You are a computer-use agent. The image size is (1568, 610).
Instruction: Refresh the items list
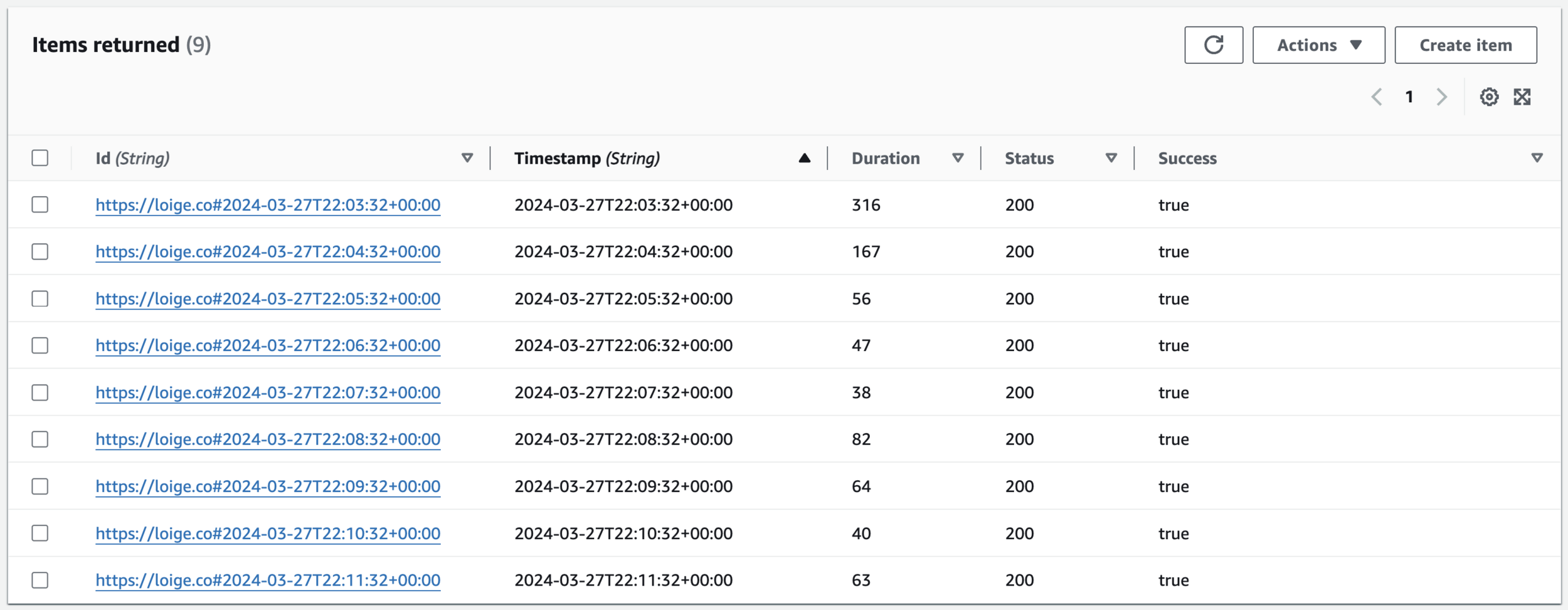tap(1214, 45)
